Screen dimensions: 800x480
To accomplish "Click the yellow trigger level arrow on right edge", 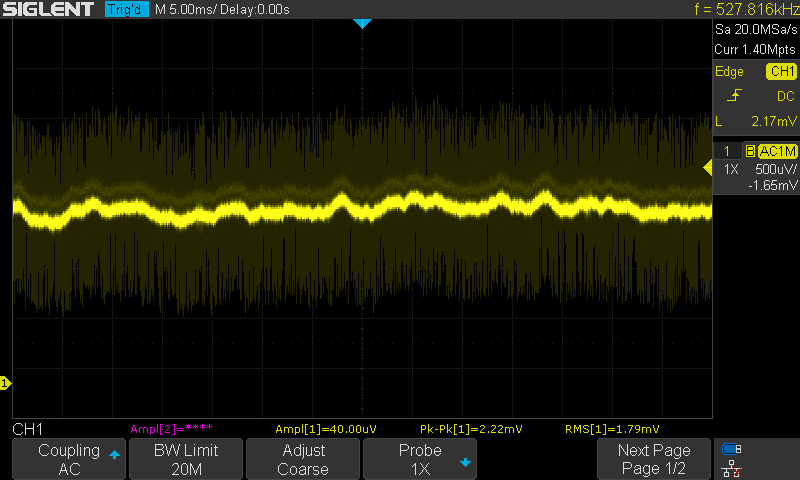I will point(707,170).
